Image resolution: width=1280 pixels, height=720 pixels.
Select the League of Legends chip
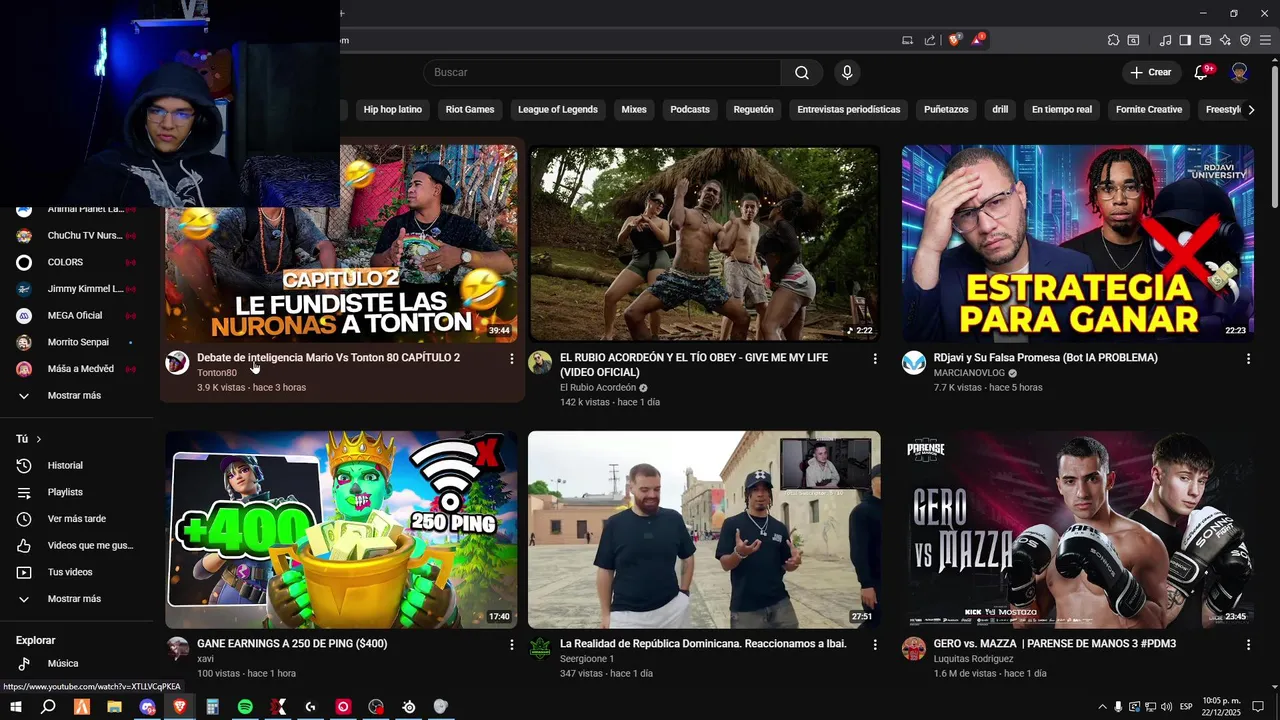(x=558, y=109)
